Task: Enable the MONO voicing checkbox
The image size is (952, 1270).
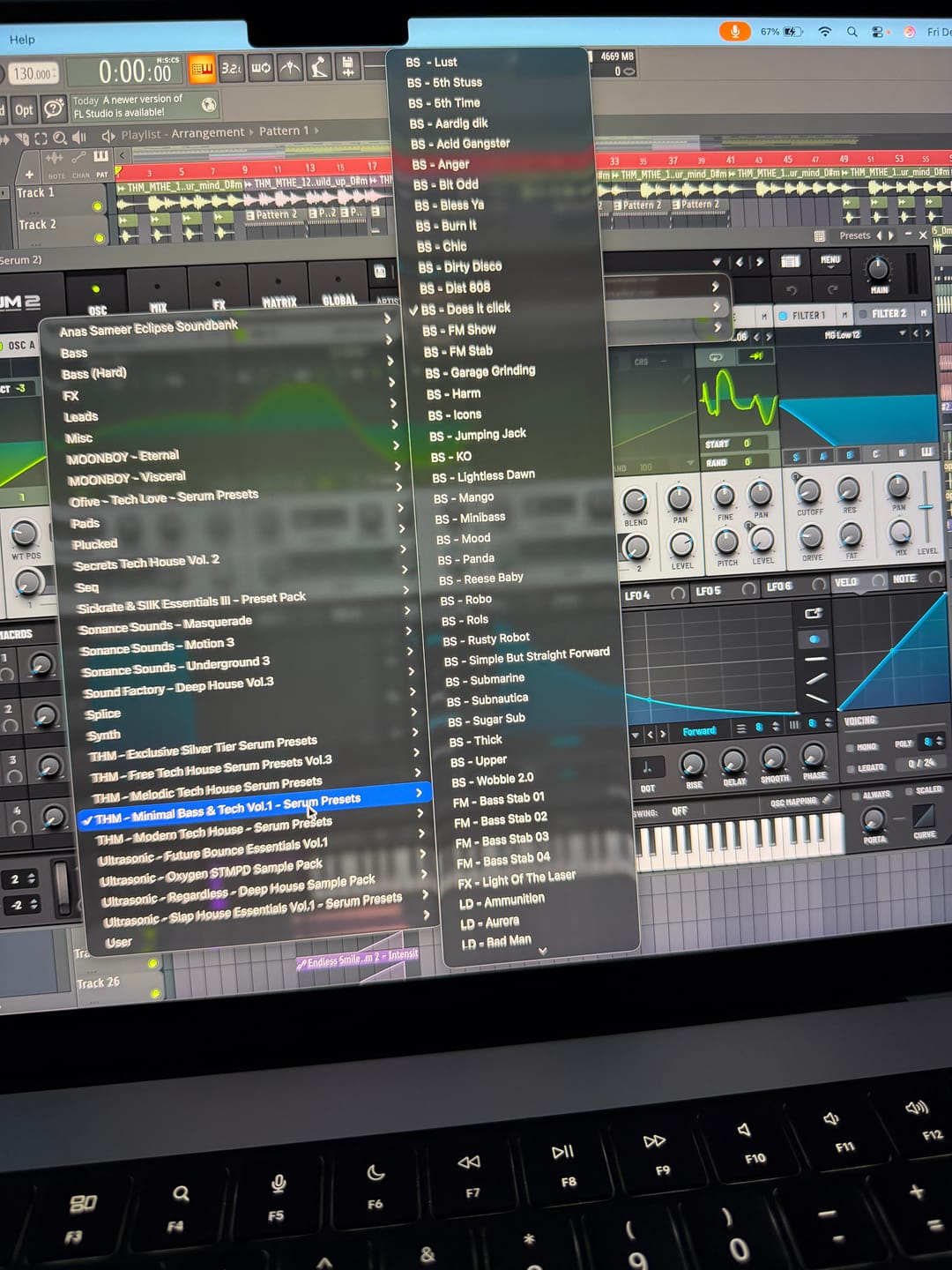Action: pos(849,747)
